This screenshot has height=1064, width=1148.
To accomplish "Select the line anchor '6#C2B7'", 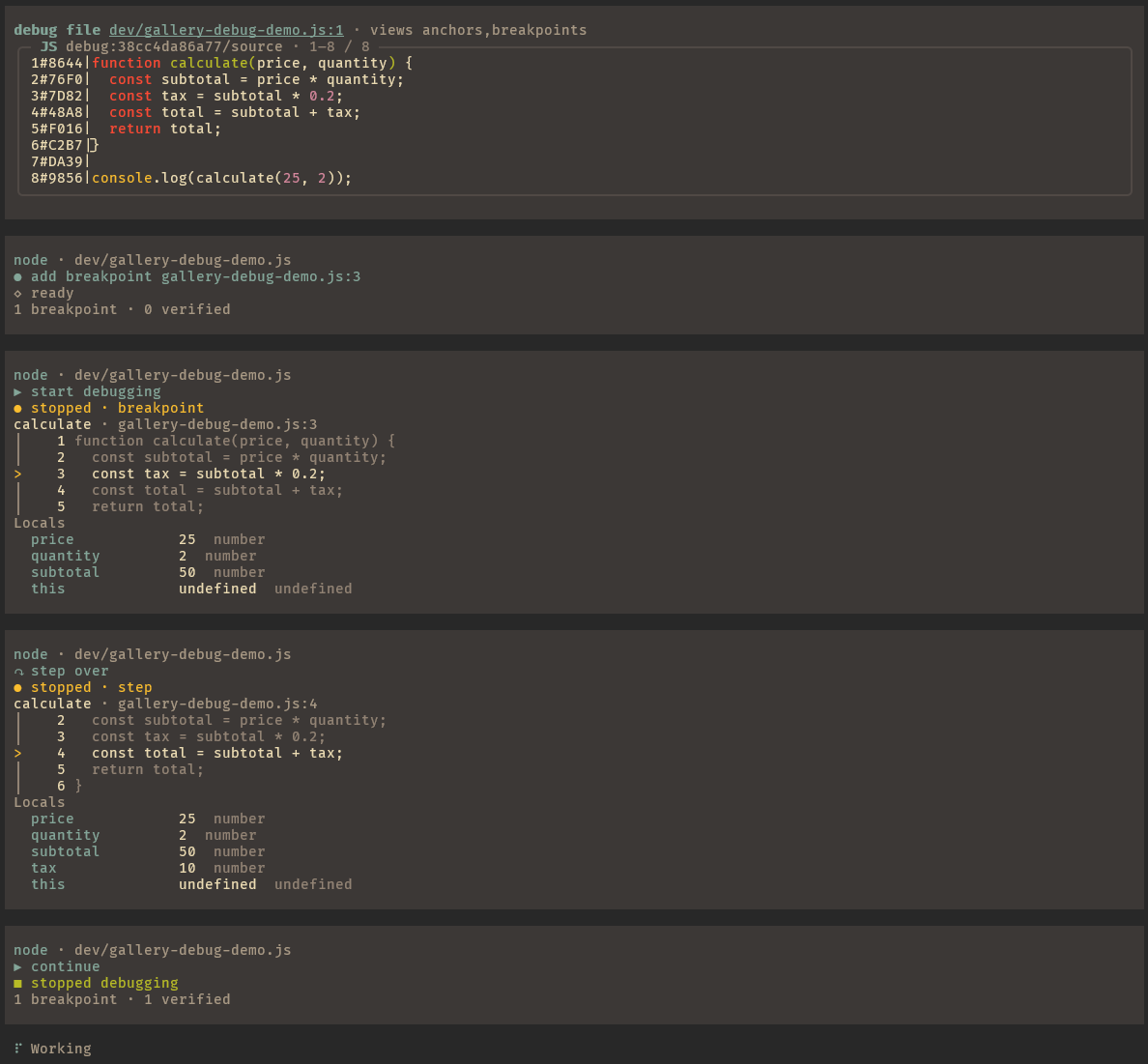I will (56, 145).
